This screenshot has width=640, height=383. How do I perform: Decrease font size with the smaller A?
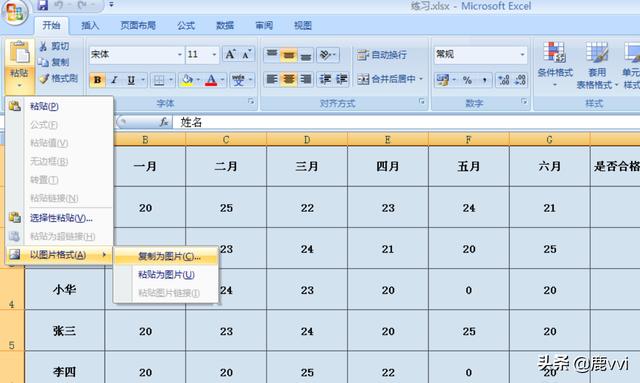point(247,54)
